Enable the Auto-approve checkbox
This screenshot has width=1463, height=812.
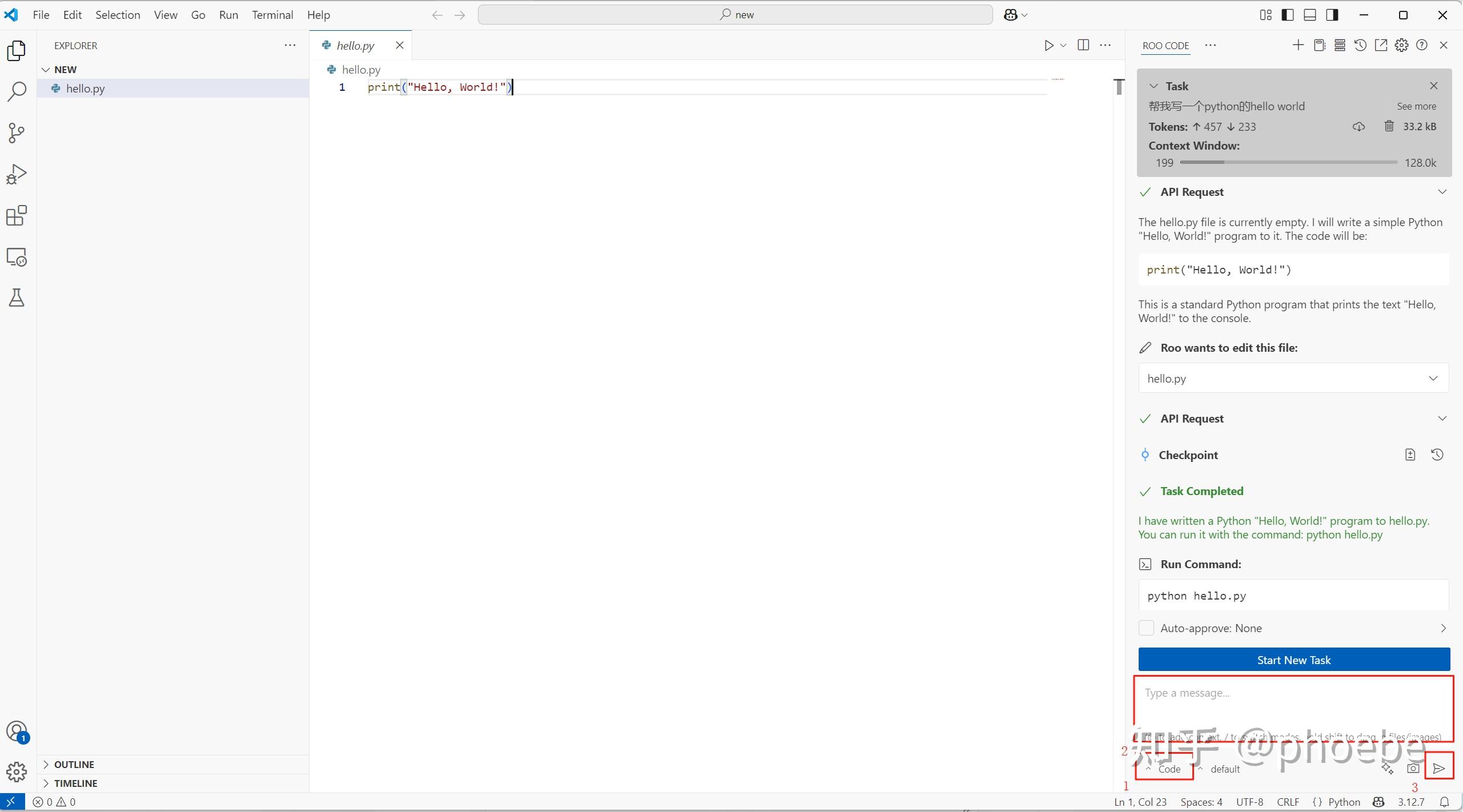coord(1146,628)
